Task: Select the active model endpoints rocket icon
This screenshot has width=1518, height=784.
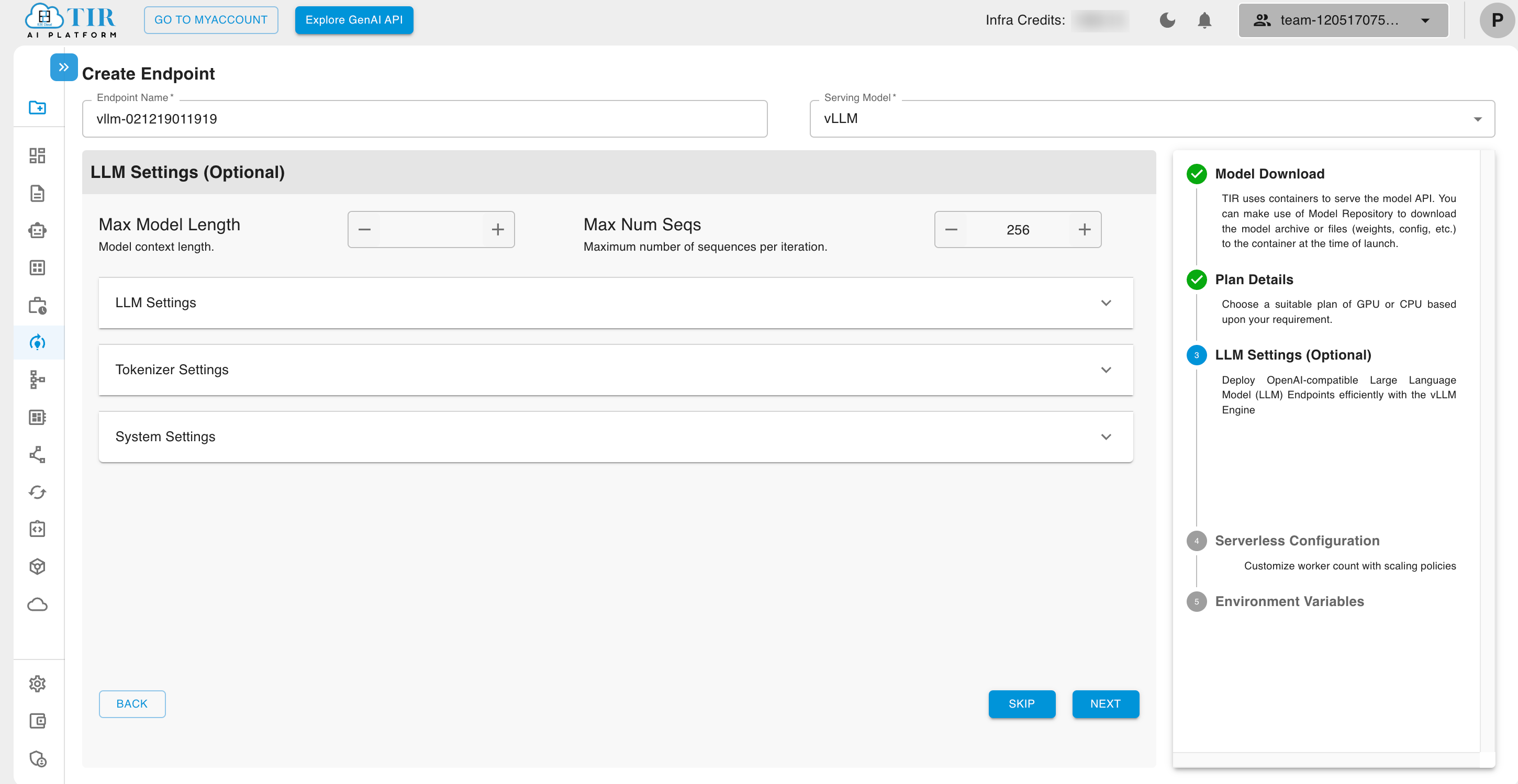Action: (37, 343)
